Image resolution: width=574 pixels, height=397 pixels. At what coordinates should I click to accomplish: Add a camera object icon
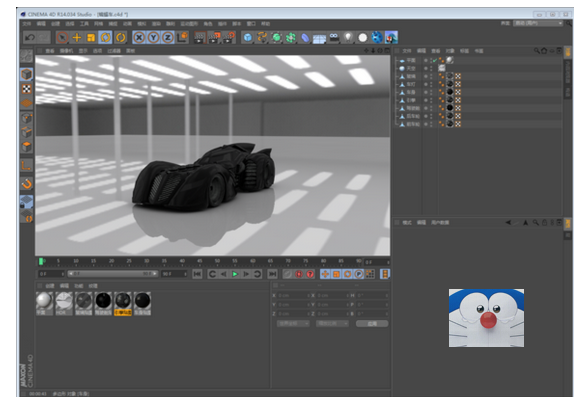click(x=334, y=37)
